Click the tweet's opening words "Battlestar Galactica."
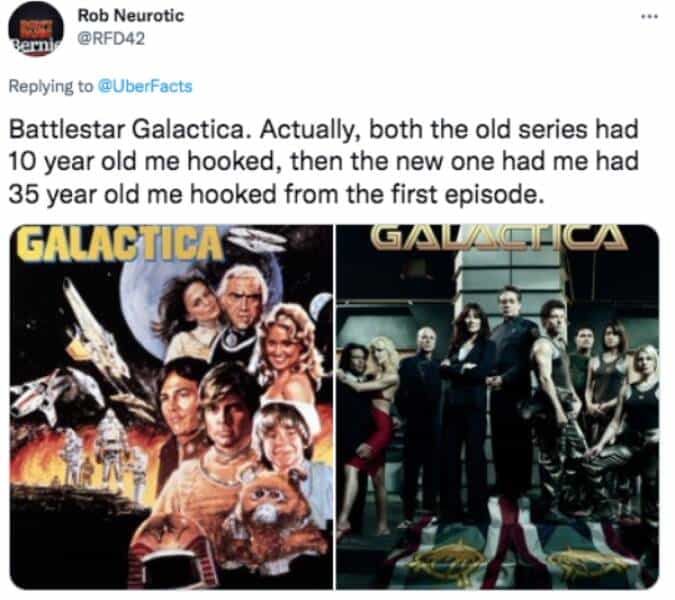This screenshot has width=675, height=600. (x=130, y=129)
